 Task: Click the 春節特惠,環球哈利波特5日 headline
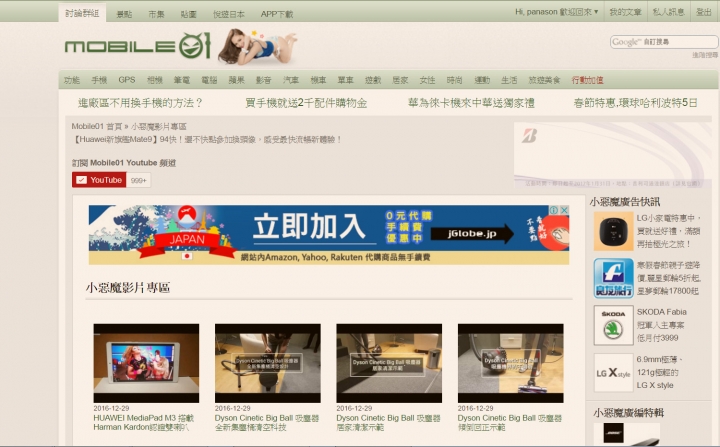coord(636,103)
